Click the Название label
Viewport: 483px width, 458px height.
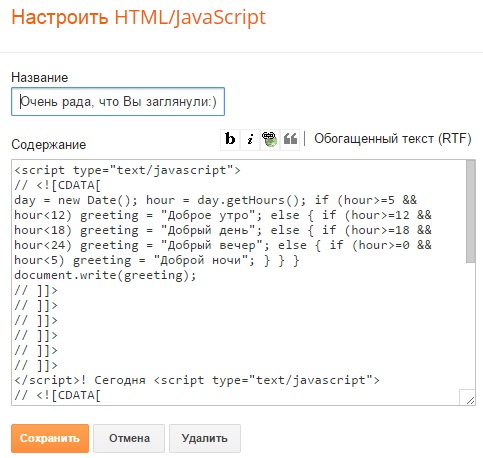[40, 77]
